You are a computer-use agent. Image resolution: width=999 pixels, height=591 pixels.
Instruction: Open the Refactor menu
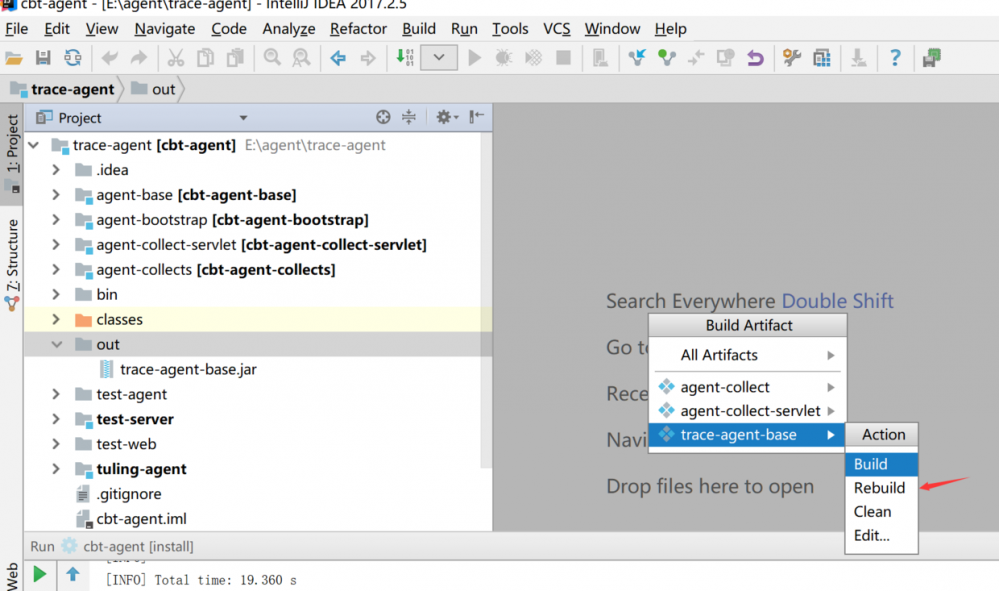pos(358,29)
